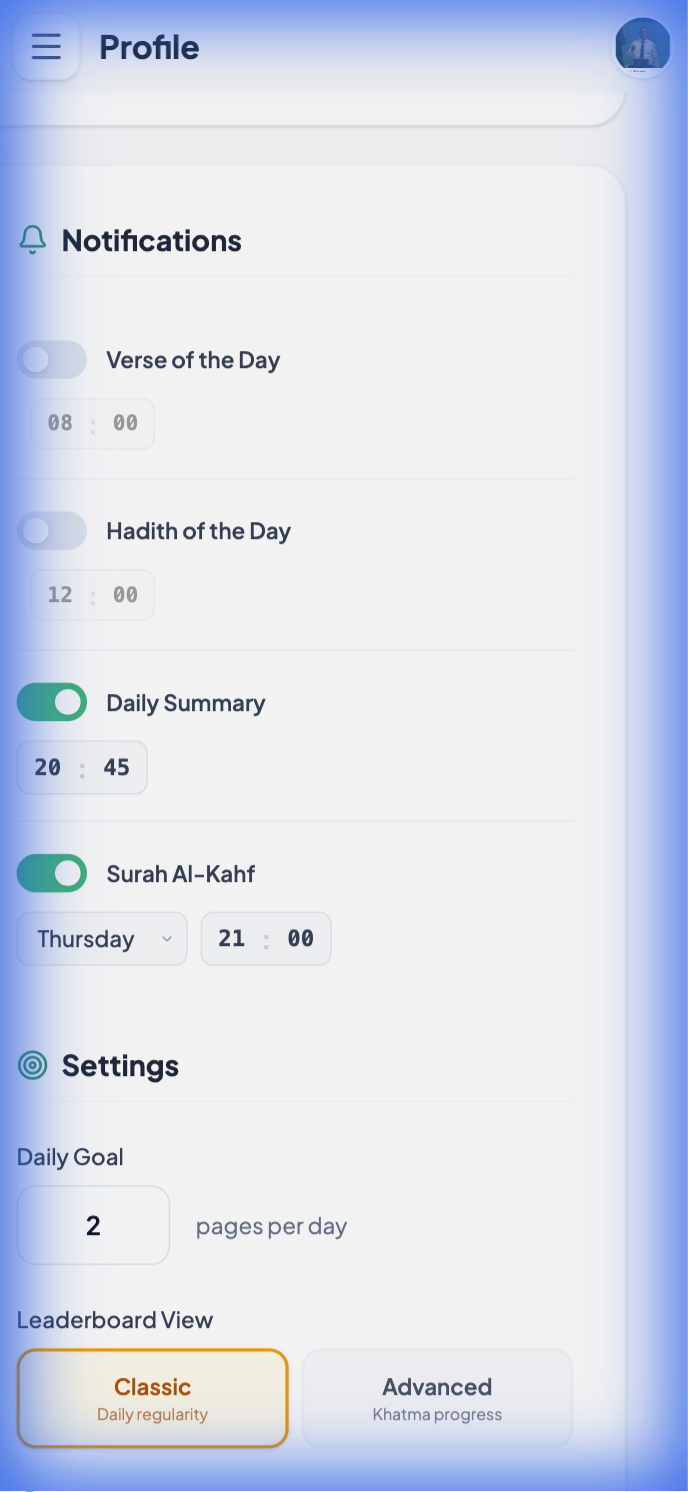
Task: Turn off Surah Al-Kahf reminder toggle
Action: tap(52, 873)
